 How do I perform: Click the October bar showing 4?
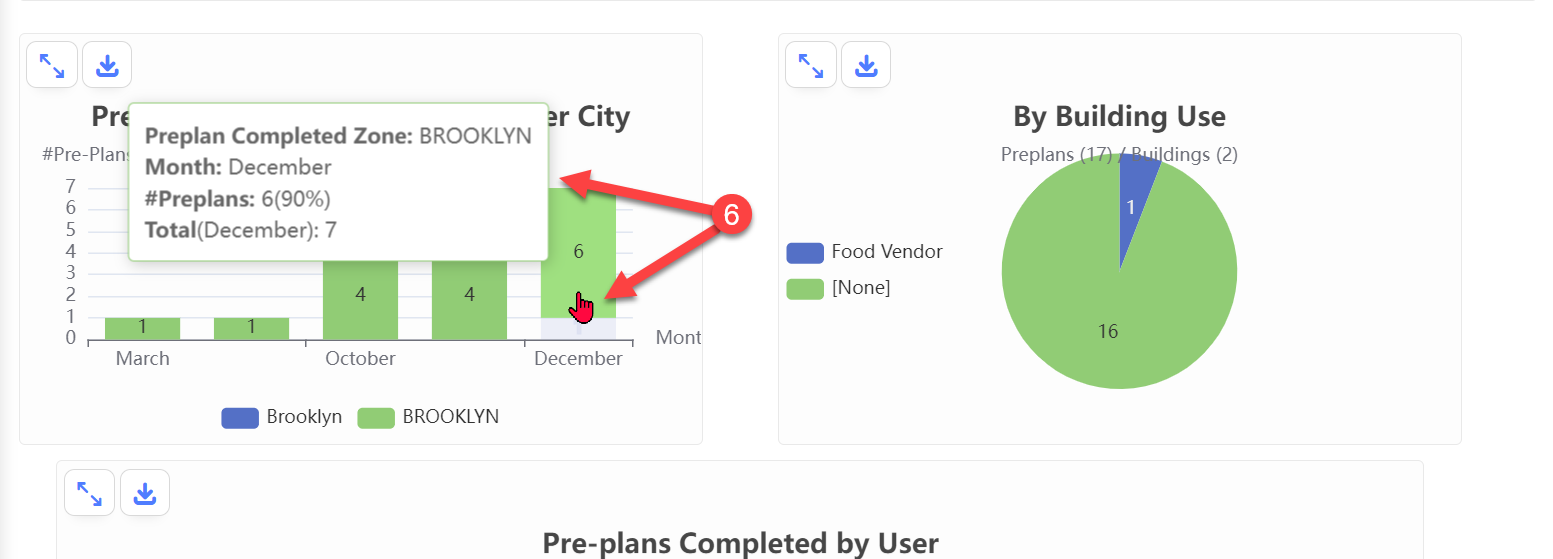pyautogui.click(x=360, y=295)
